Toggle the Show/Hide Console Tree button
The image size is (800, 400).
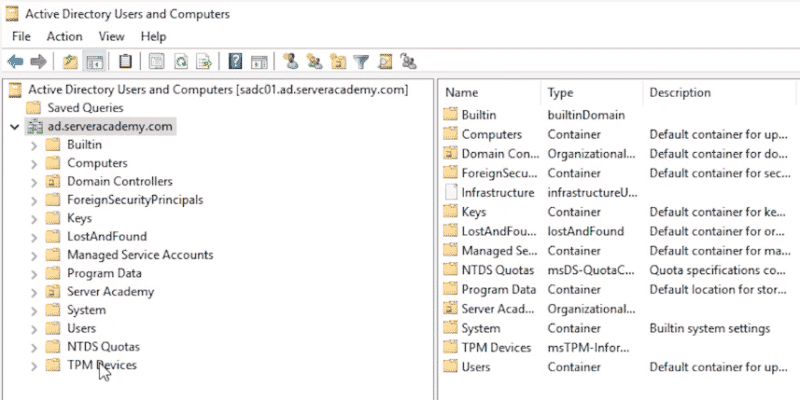tap(96, 62)
